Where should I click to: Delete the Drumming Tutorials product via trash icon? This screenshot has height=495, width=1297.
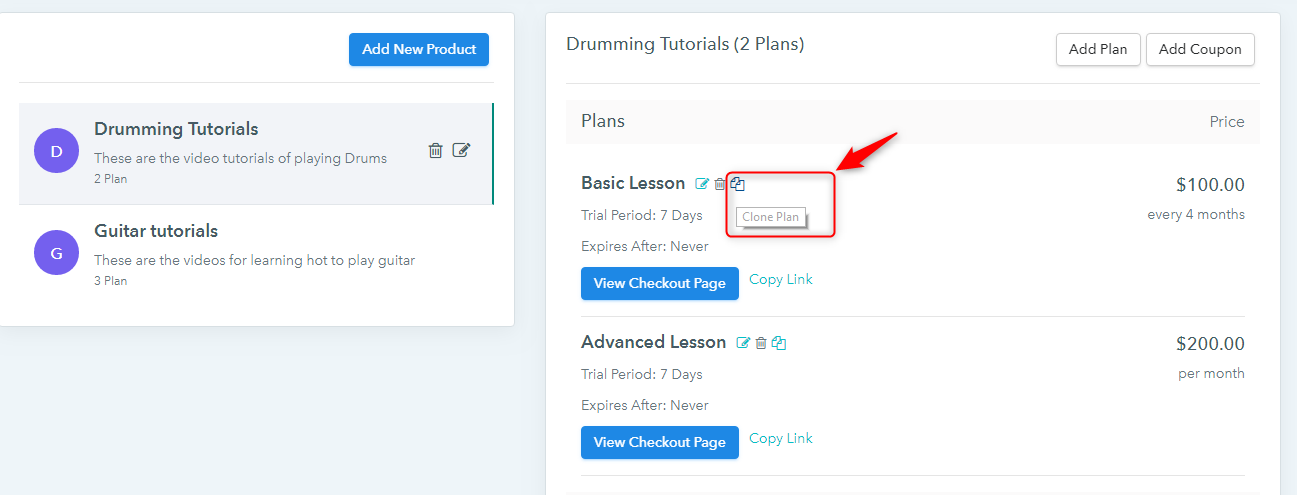[435, 150]
